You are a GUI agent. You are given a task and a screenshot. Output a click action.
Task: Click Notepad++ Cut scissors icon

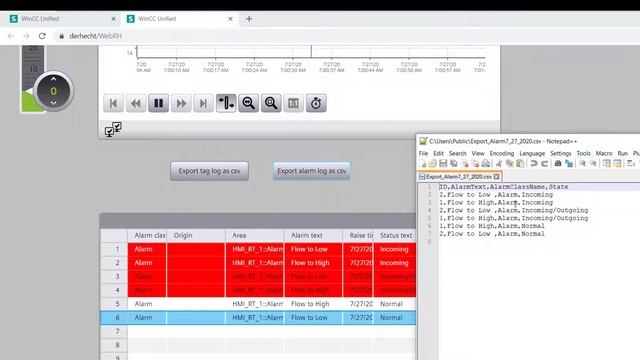click(499, 164)
